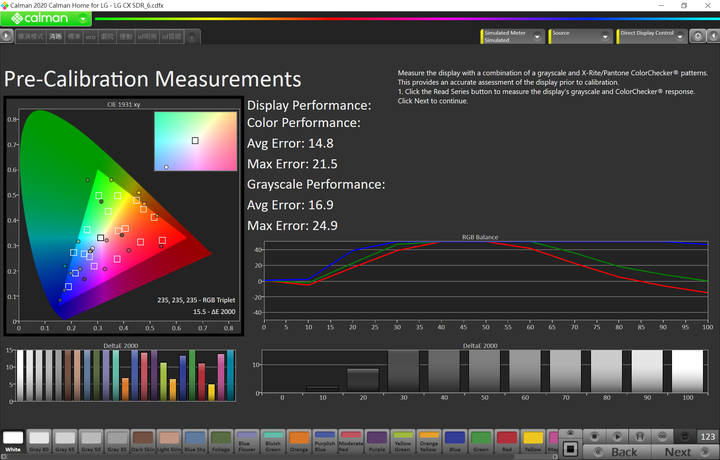
Task: Select the Yellow patch
Action: coord(533,441)
